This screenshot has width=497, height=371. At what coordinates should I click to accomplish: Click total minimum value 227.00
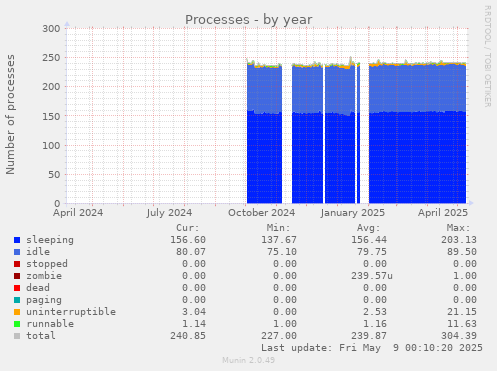coord(279,336)
